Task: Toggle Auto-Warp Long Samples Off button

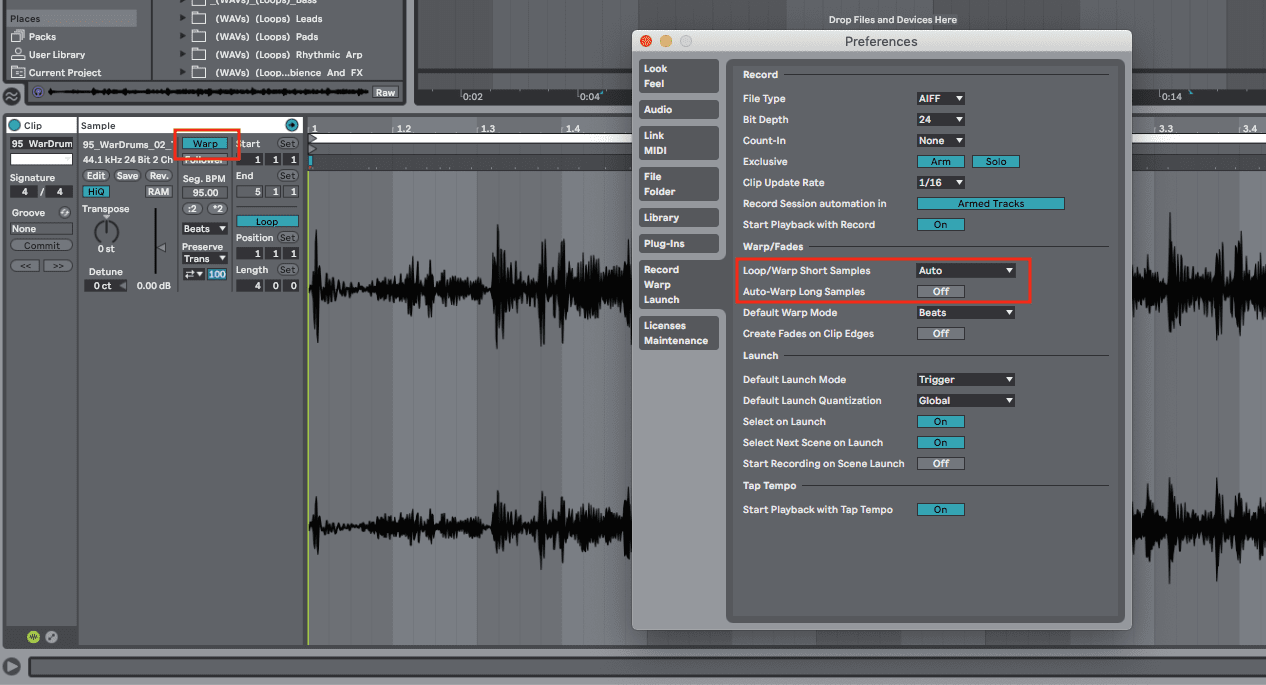Action: [x=941, y=292]
